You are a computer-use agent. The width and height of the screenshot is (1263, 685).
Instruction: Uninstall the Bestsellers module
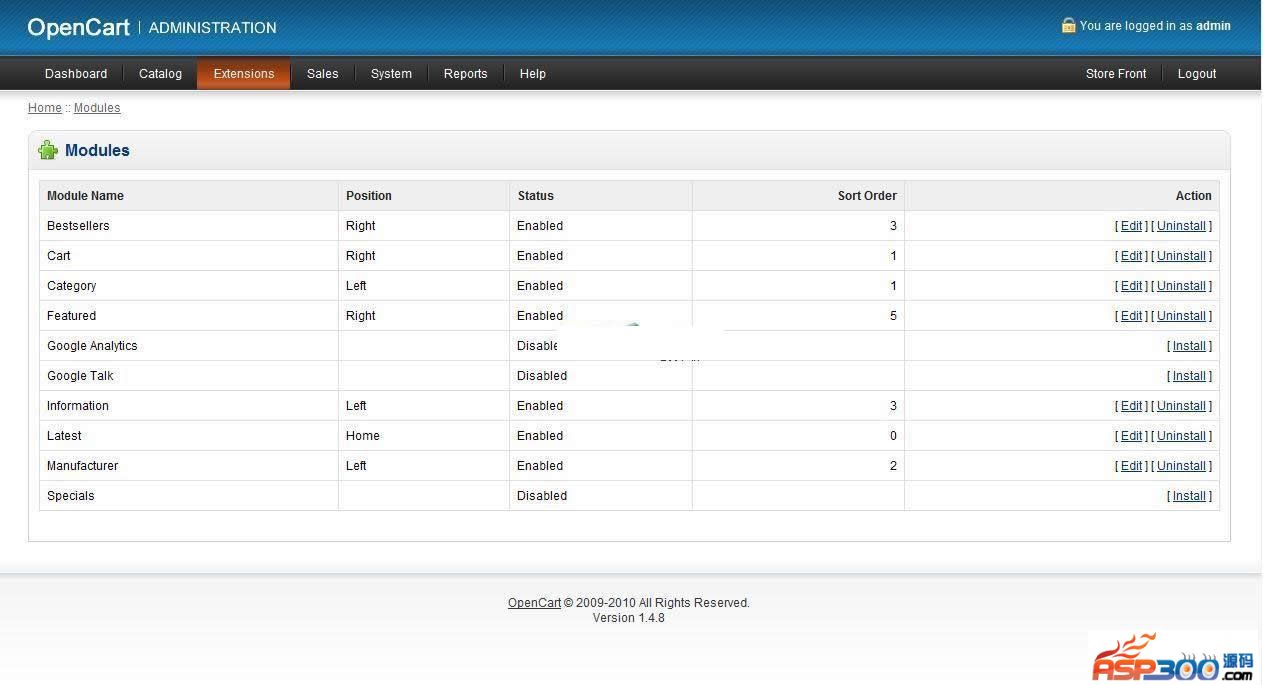[x=1181, y=226]
